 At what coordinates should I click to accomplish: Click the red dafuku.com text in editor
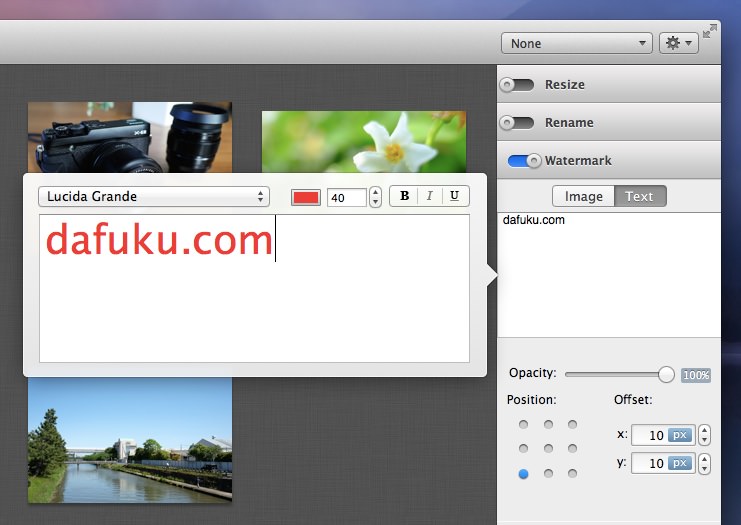point(159,240)
